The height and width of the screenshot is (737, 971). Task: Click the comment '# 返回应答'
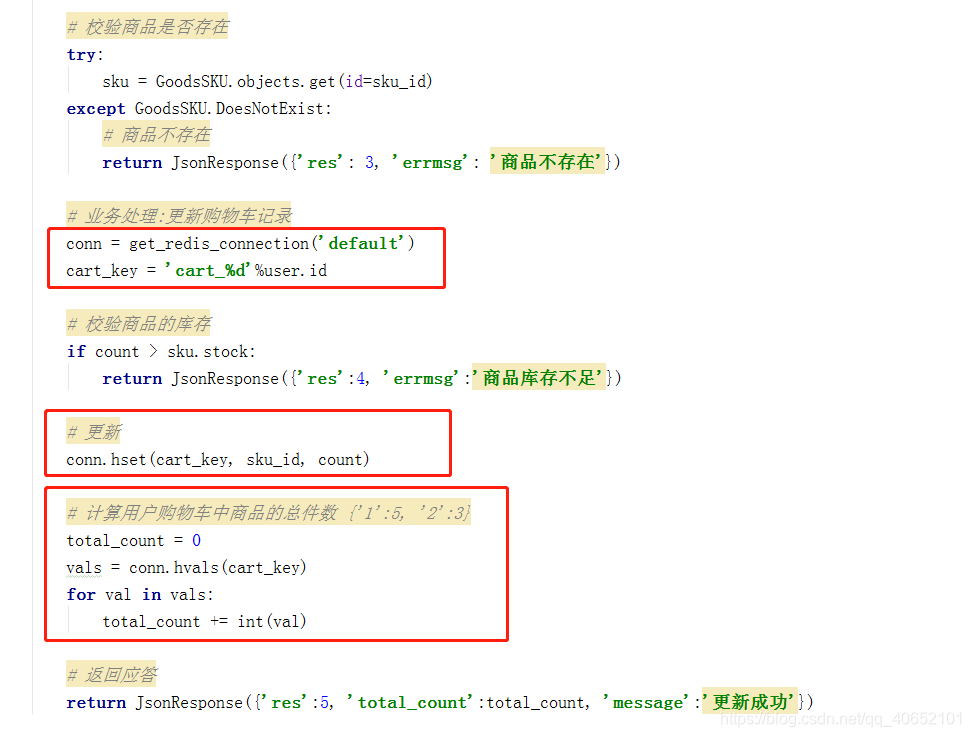coord(111,674)
